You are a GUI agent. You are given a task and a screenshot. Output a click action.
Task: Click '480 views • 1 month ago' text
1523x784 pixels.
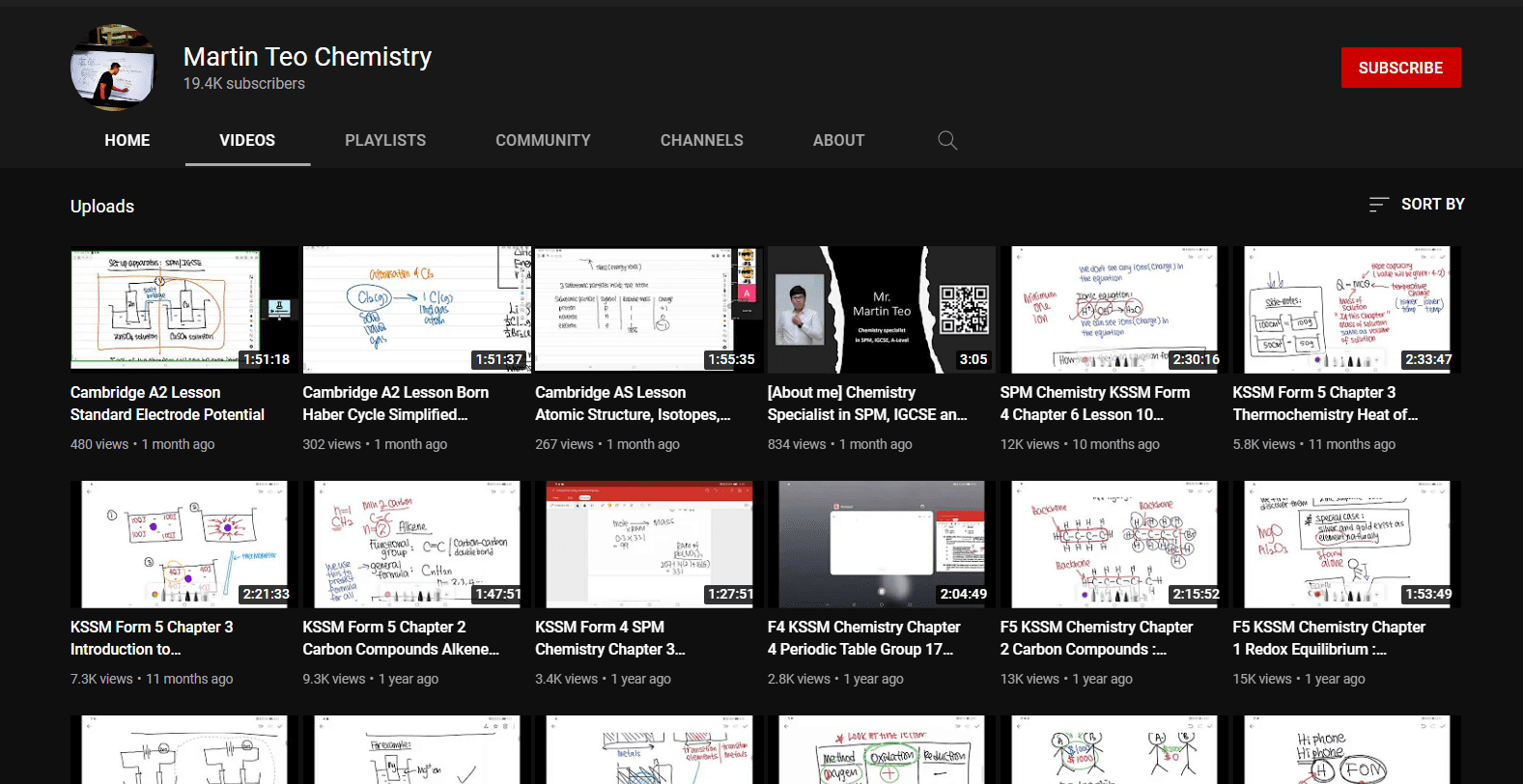[x=143, y=444]
